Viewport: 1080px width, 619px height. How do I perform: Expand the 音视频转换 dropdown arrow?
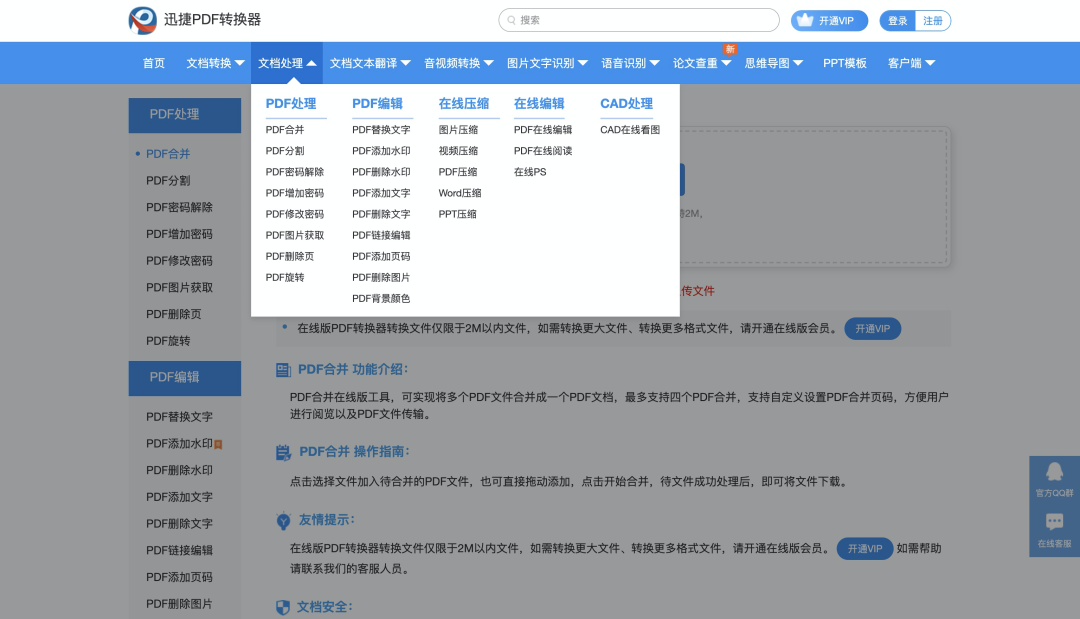click(x=489, y=63)
